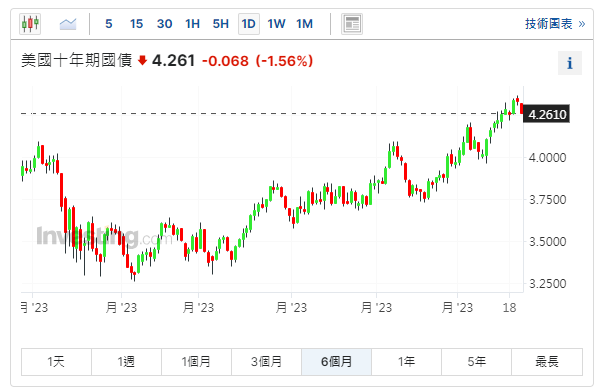Image resolution: width=602 pixels, height=391 pixels.
Task: Click the 3.7500 axis label
Action: [547, 200]
